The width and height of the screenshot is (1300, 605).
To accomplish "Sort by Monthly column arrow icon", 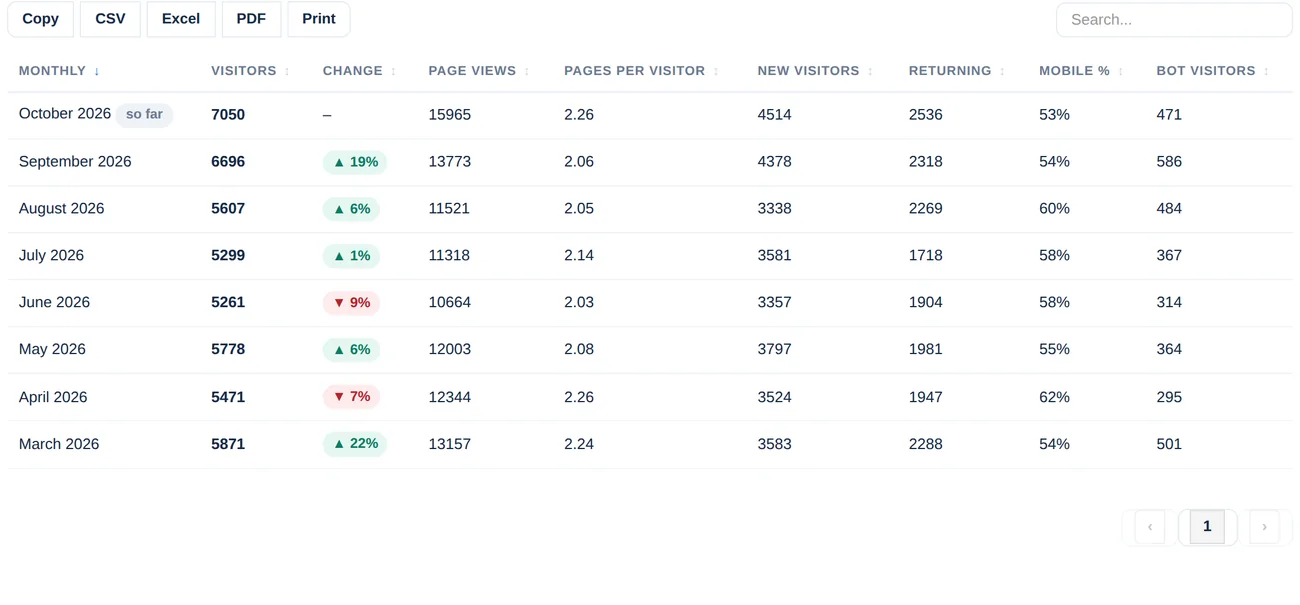I will [97, 71].
